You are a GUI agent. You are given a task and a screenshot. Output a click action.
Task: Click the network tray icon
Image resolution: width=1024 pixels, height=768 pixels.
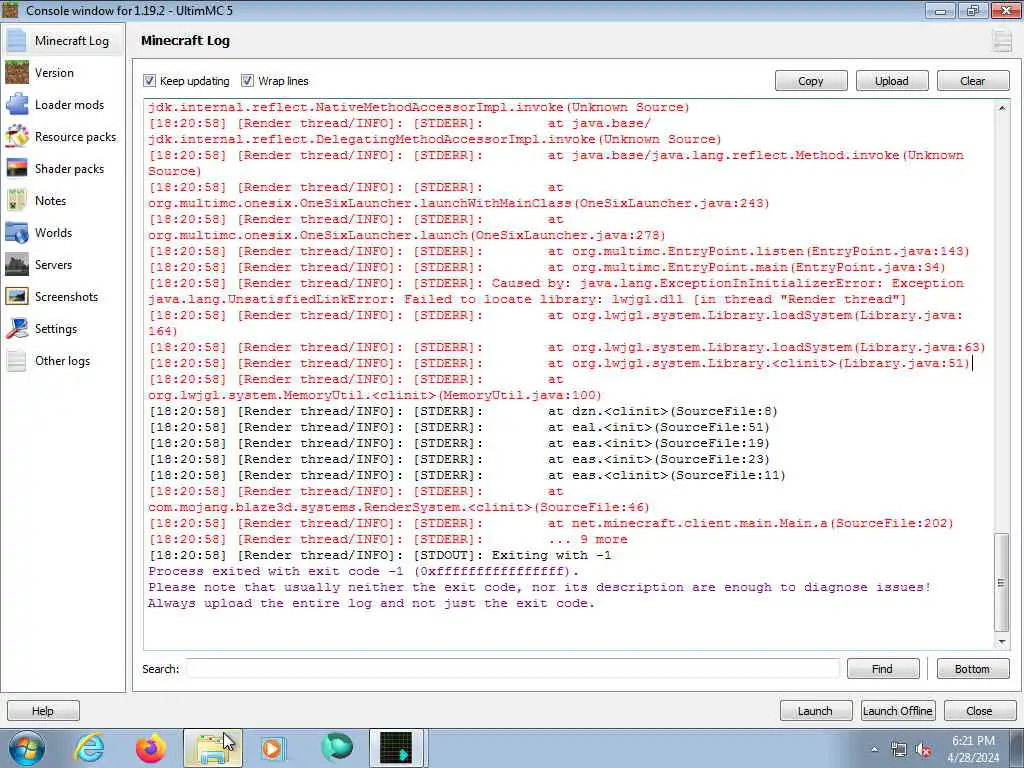point(899,750)
